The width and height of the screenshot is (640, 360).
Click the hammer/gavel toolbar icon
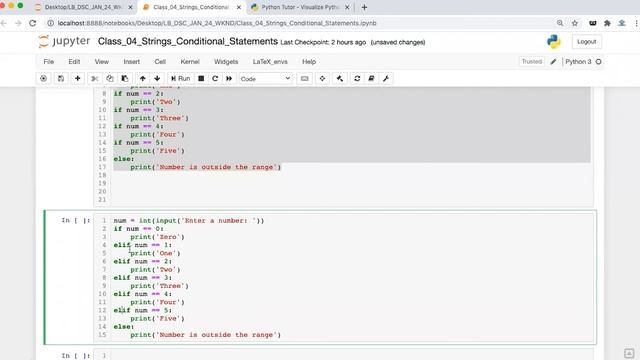pyautogui.click(x=340, y=78)
